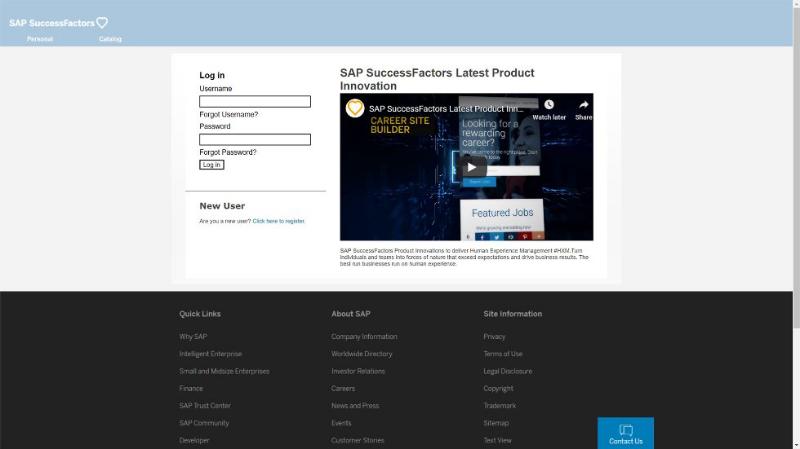
Task: Click the About SAP heading
Action: (x=351, y=314)
